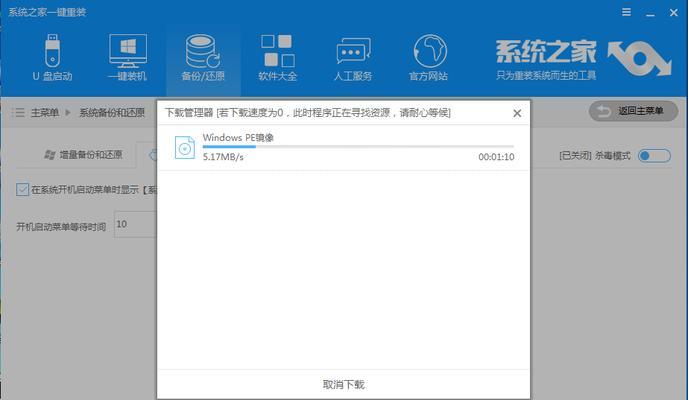
Task: Close the 系统之家 main window
Action: pos(674,13)
